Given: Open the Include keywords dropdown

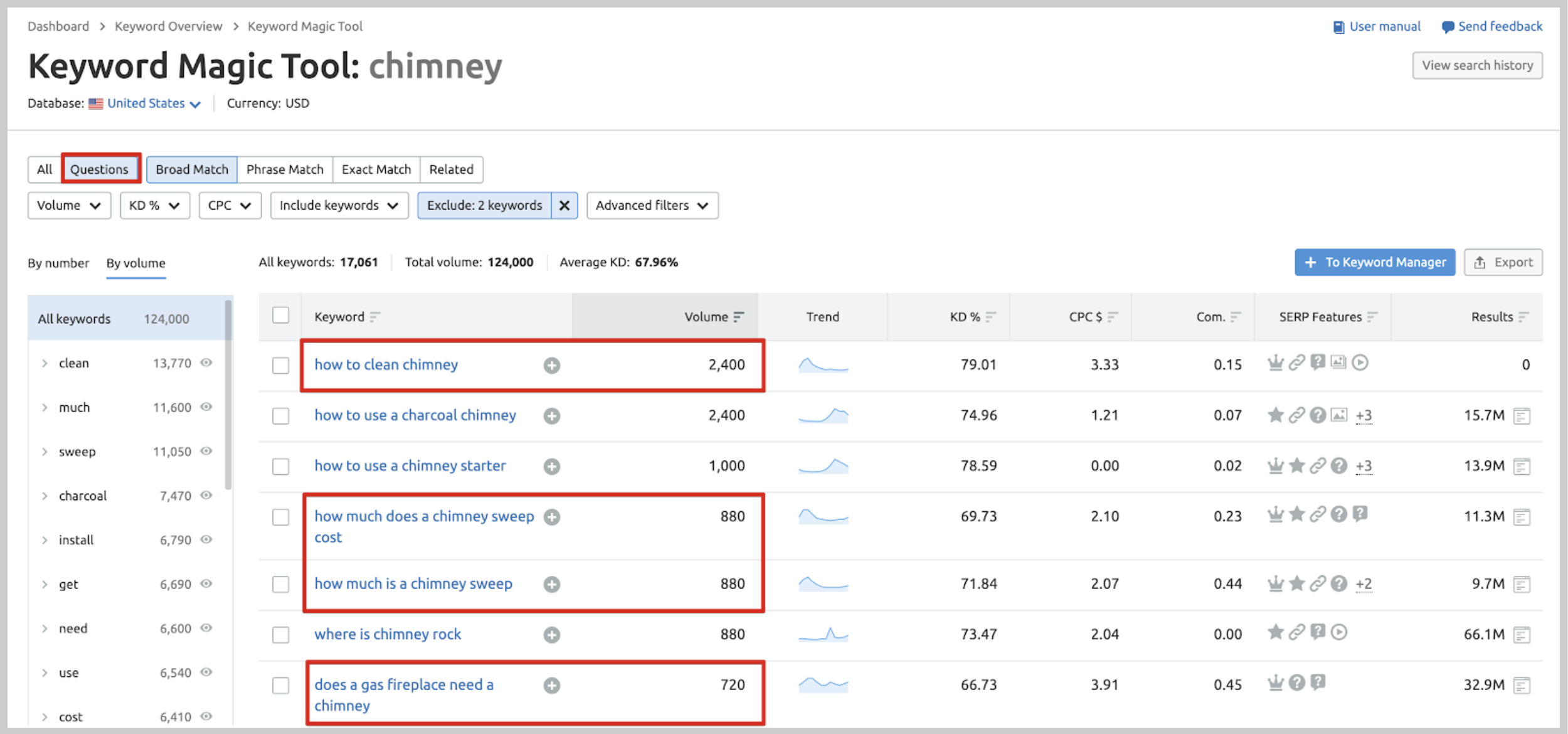Looking at the screenshot, I should pos(339,206).
